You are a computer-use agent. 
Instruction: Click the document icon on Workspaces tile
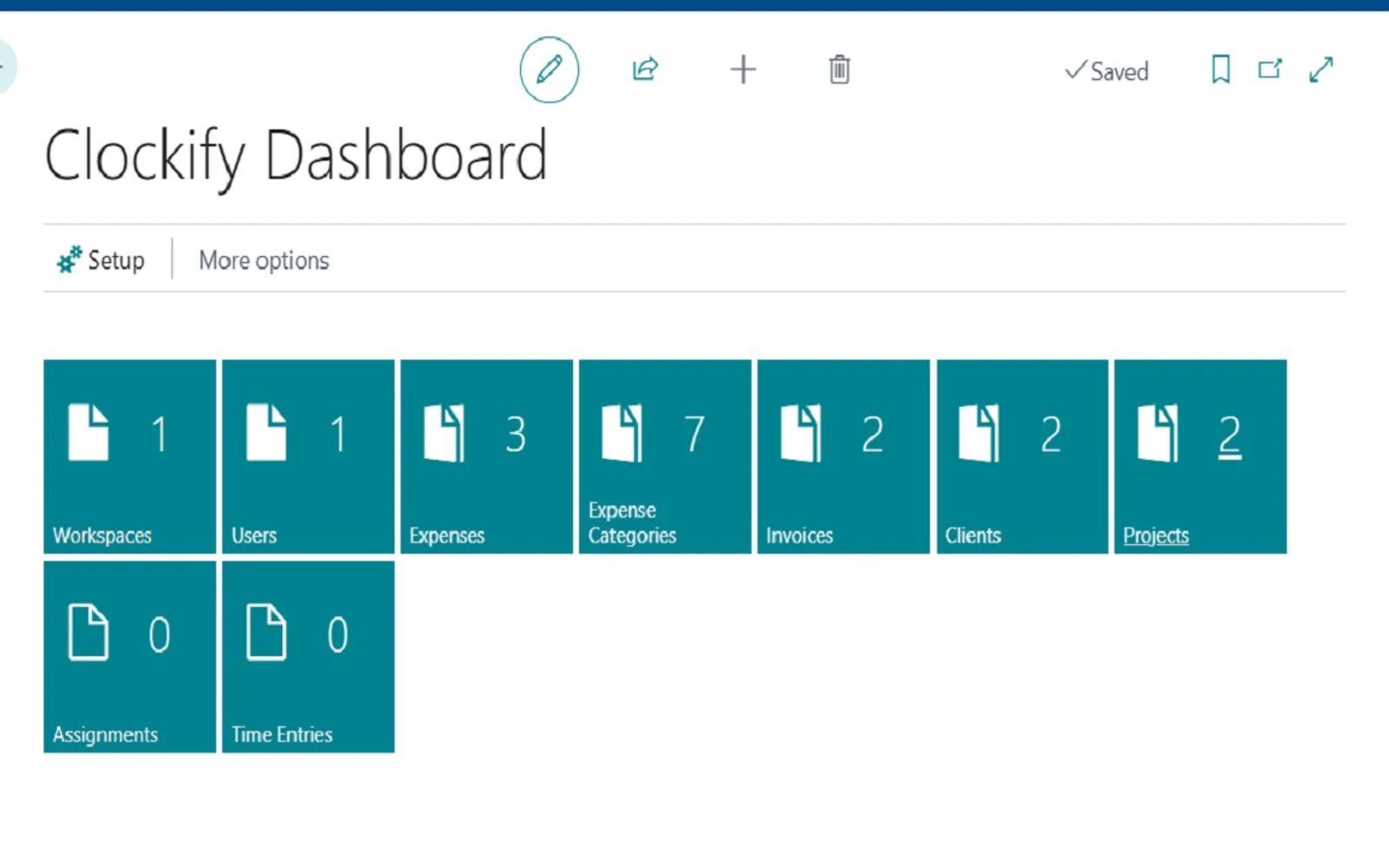tap(89, 432)
